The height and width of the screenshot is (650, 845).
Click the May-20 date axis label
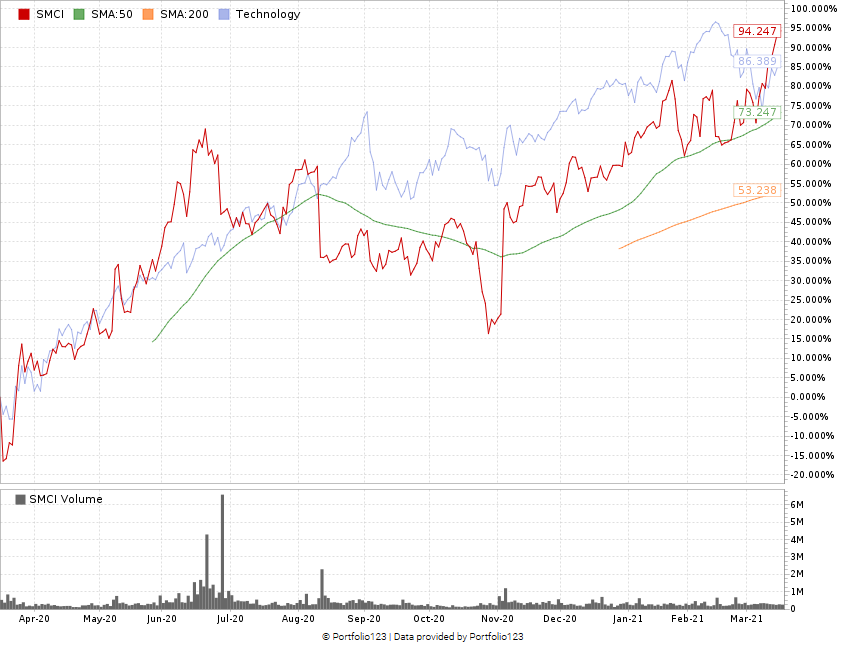pos(100,619)
